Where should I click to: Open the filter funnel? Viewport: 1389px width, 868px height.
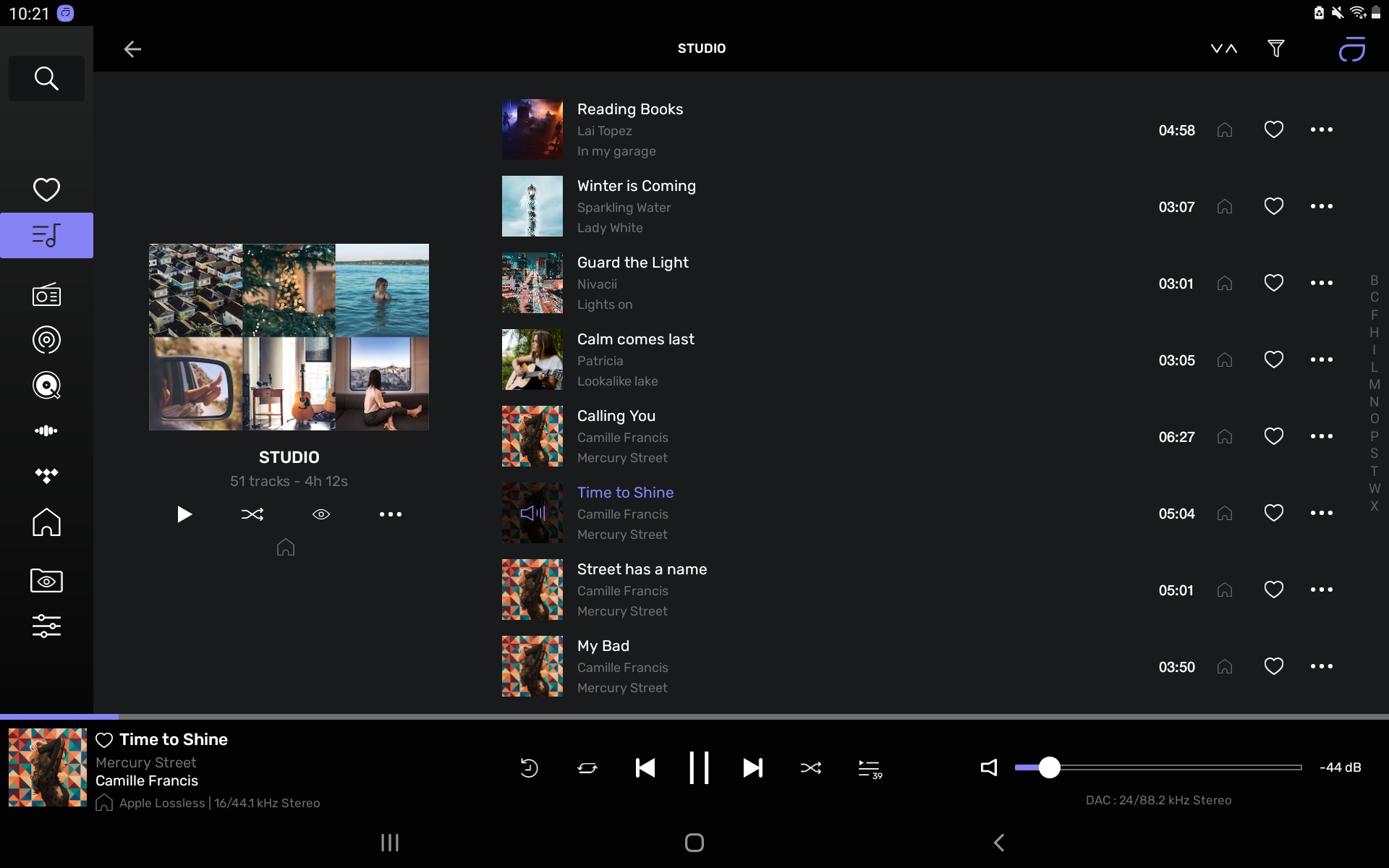[1276, 48]
